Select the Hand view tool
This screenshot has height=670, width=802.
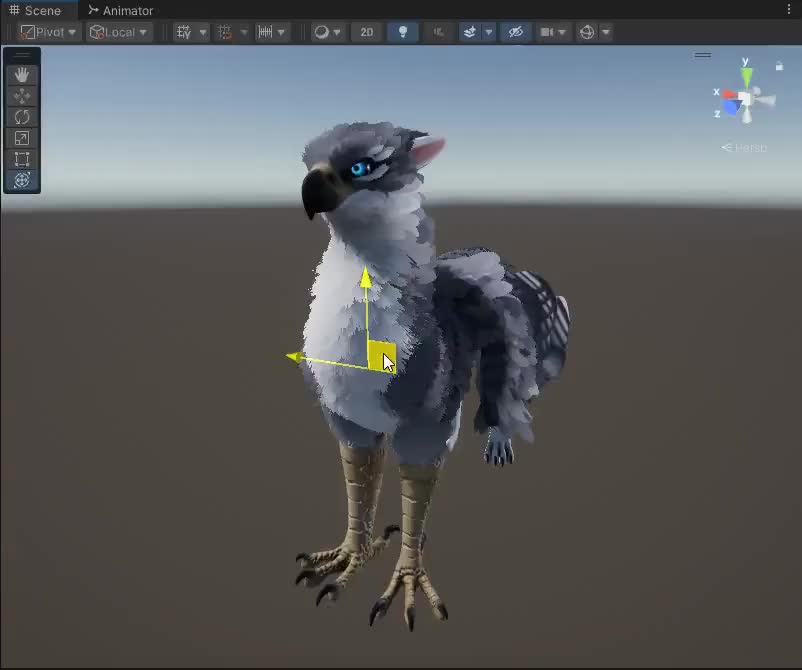tap(22, 75)
